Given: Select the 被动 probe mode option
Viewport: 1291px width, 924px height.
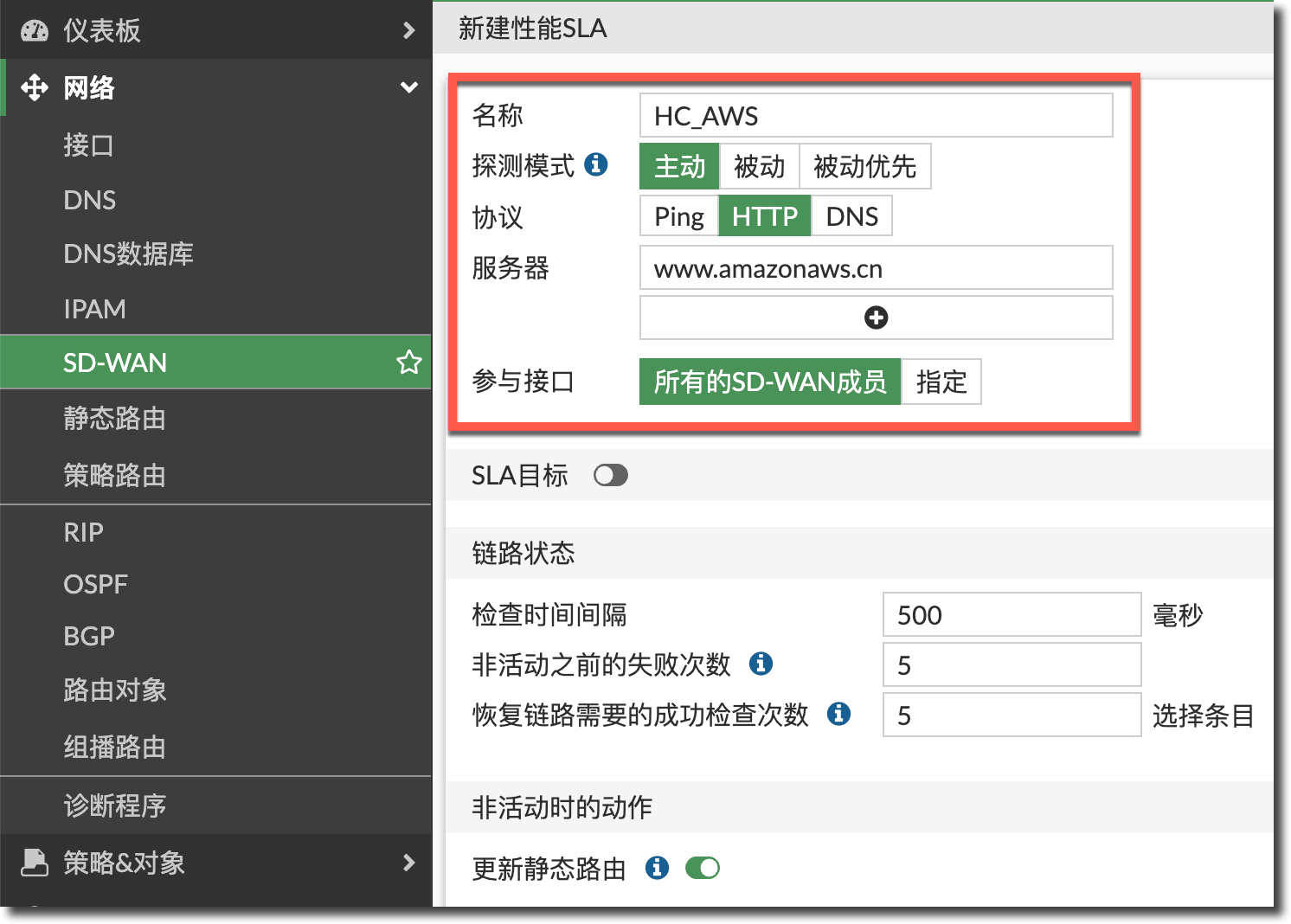Looking at the screenshot, I should click(x=759, y=166).
